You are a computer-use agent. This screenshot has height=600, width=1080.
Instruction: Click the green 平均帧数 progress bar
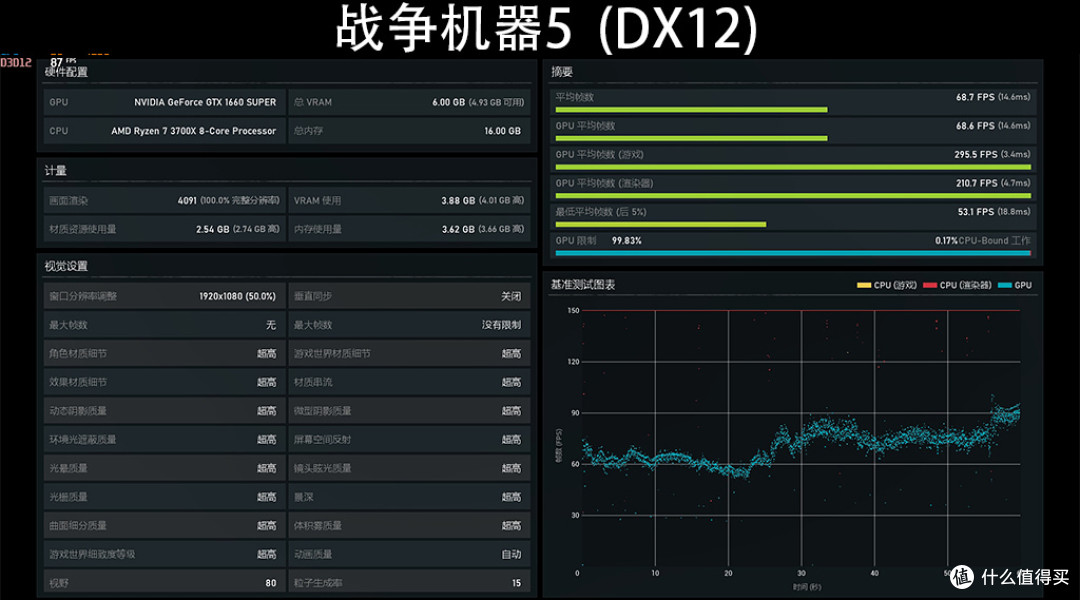tap(691, 110)
